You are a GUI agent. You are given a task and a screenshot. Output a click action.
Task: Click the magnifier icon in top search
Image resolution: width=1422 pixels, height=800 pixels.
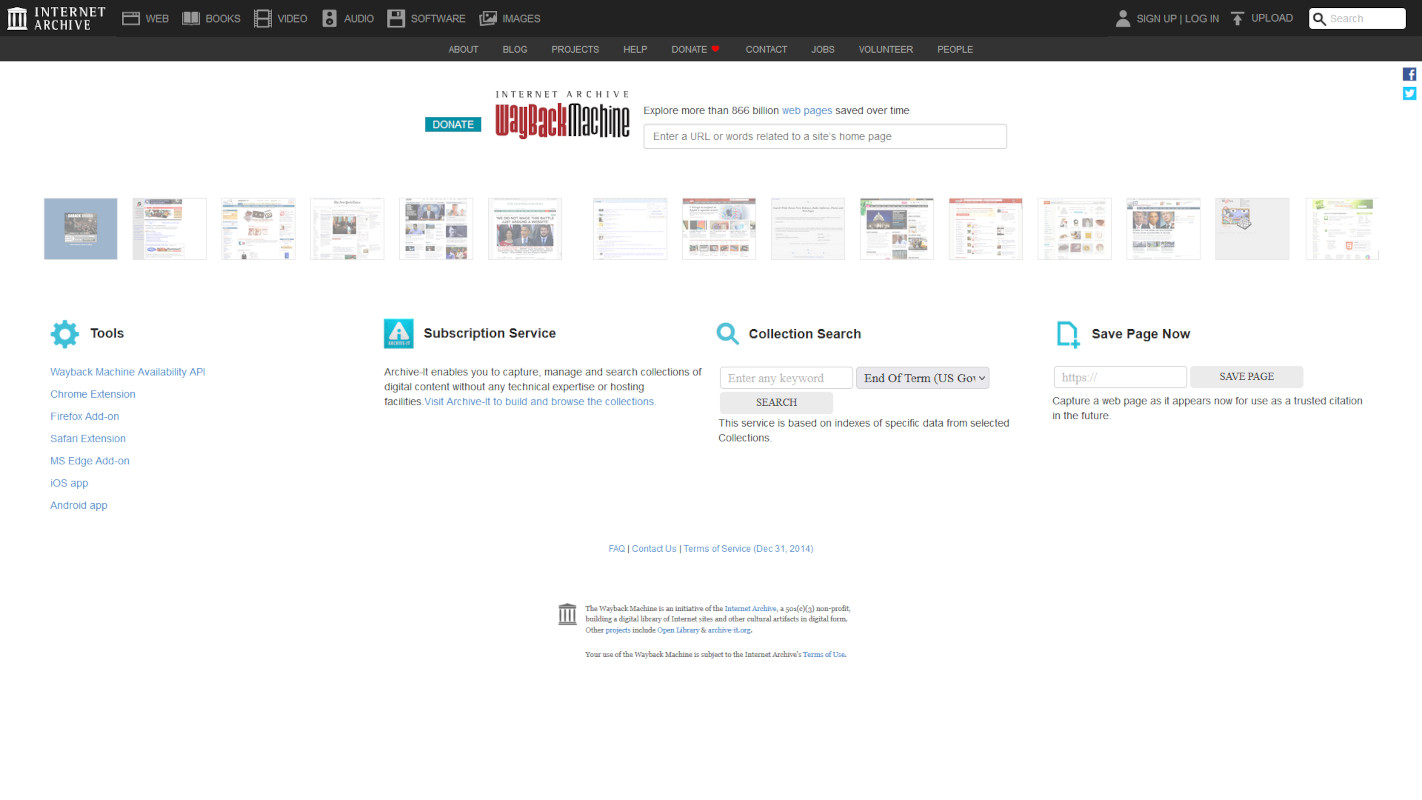coord(1319,19)
